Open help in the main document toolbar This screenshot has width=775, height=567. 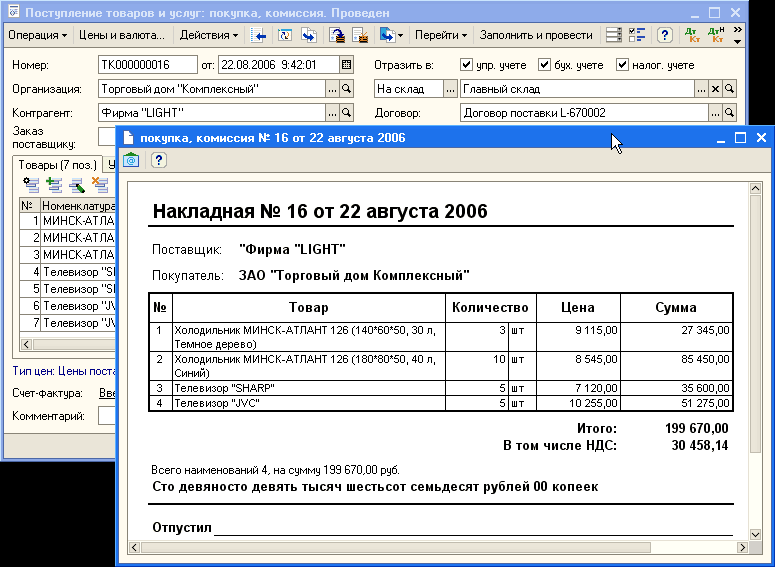[x=665, y=35]
